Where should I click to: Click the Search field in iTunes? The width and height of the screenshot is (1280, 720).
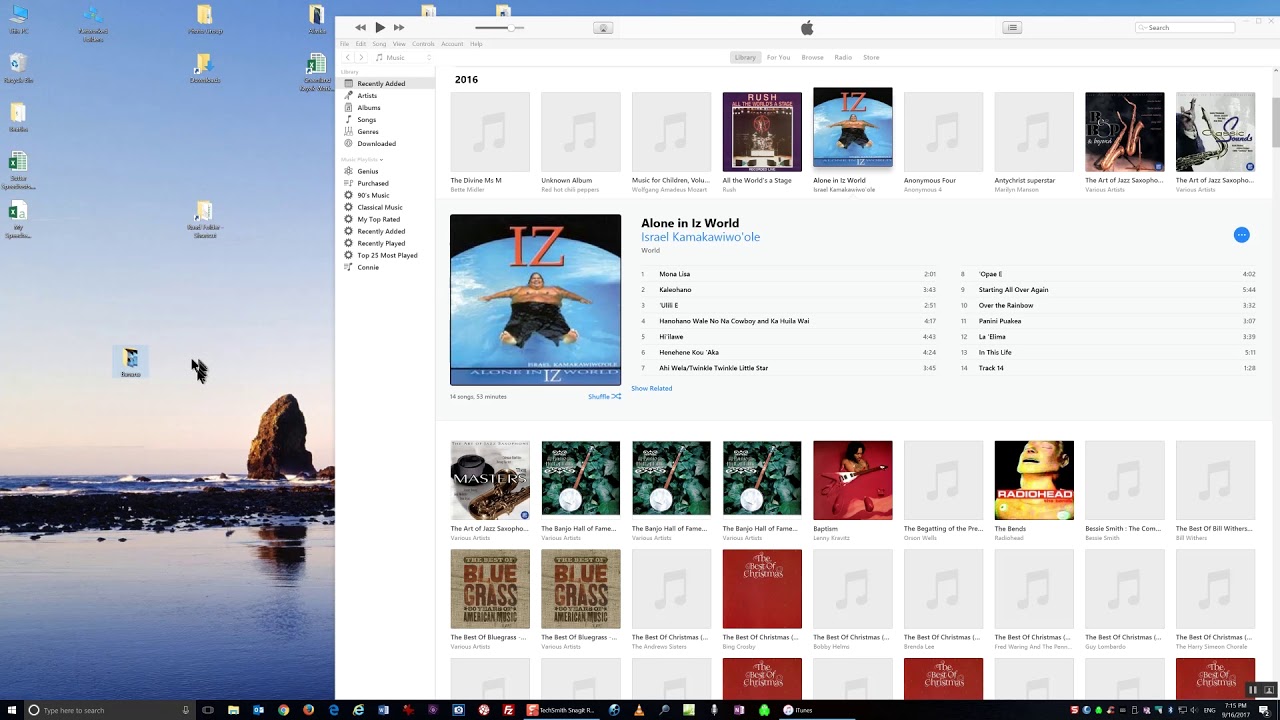click(x=1185, y=28)
